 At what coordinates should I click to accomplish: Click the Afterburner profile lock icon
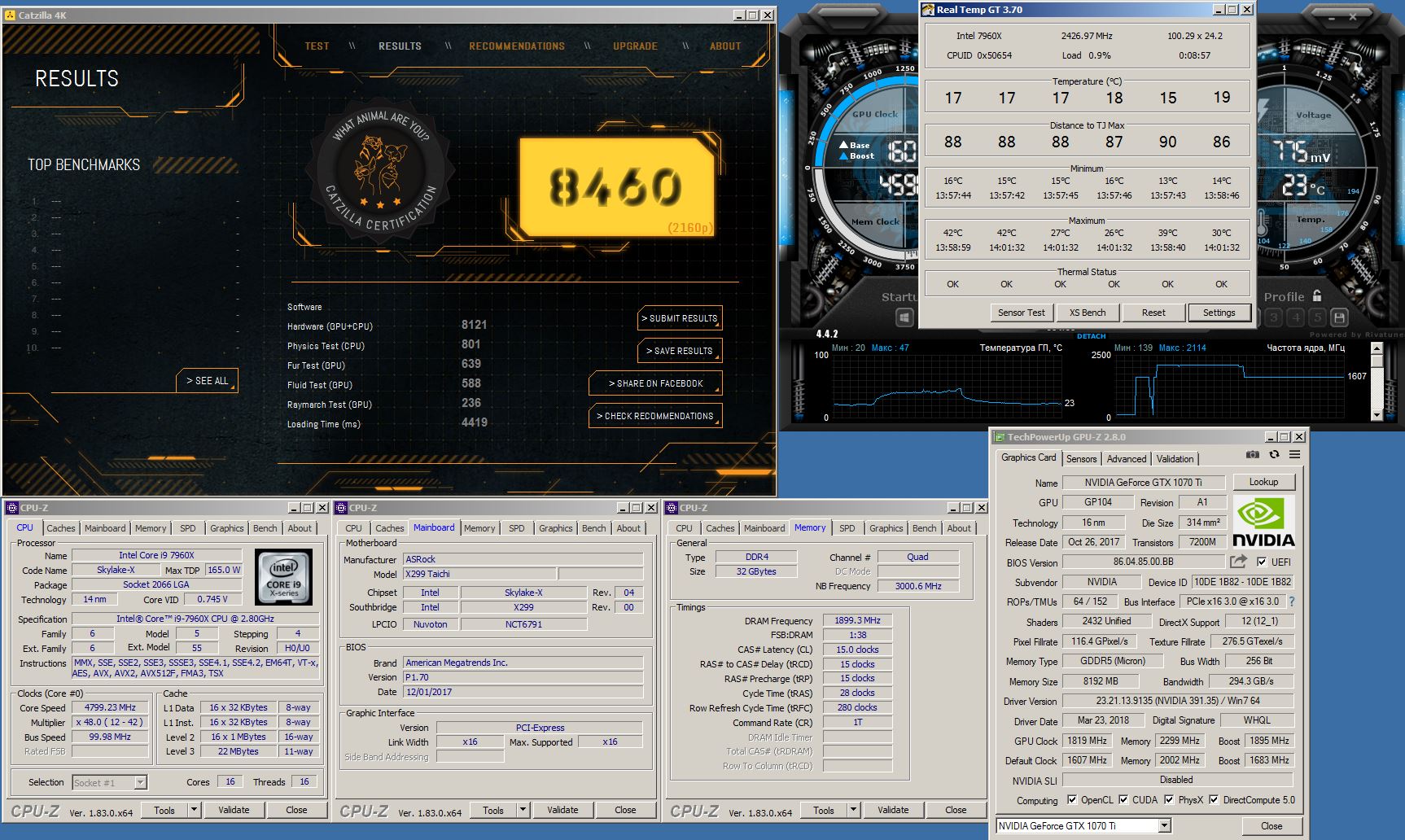point(1317,296)
